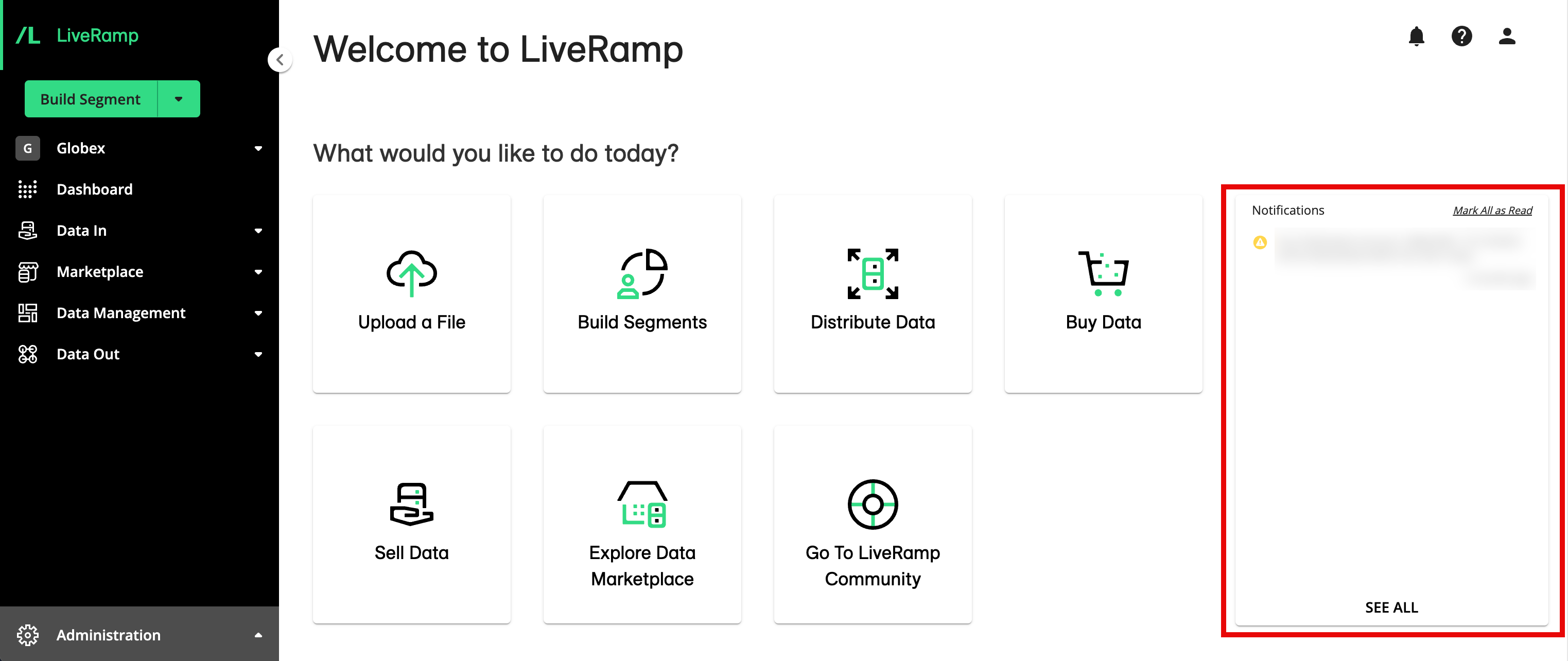This screenshot has width=1568, height=661.
Task: Expand the Data Management menu arrow
Action: [x=258, y=313]
